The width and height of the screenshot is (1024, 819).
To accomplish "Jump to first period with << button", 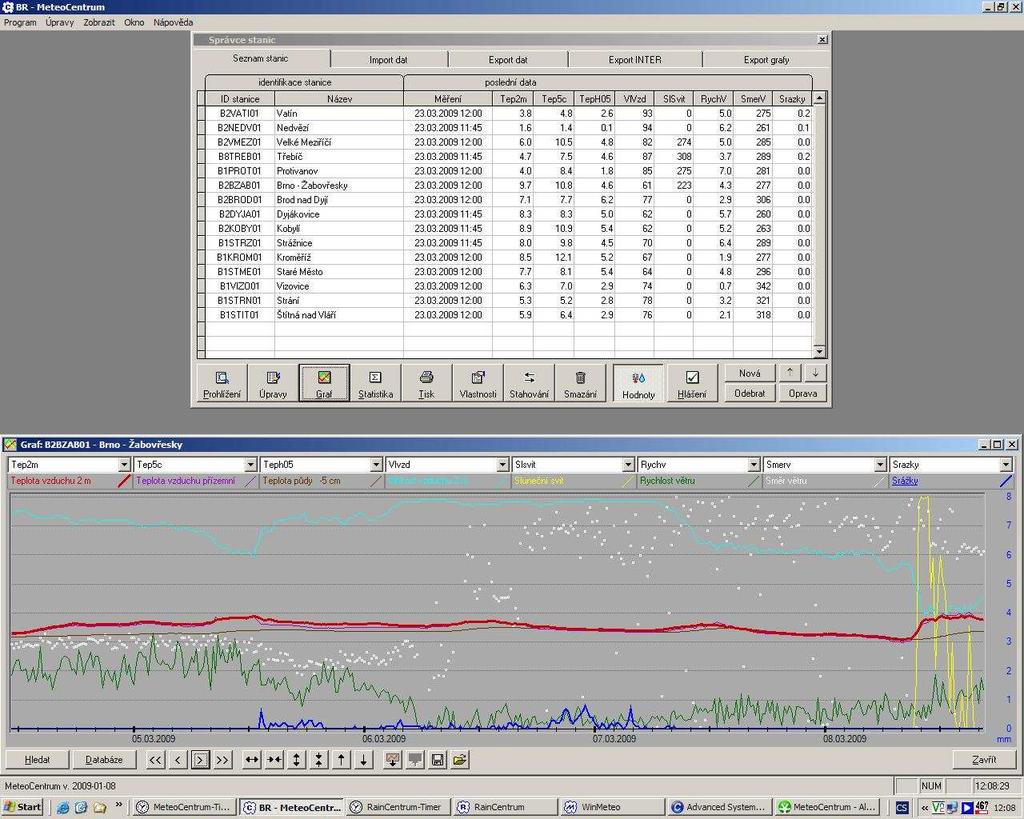I will point(155,760).
